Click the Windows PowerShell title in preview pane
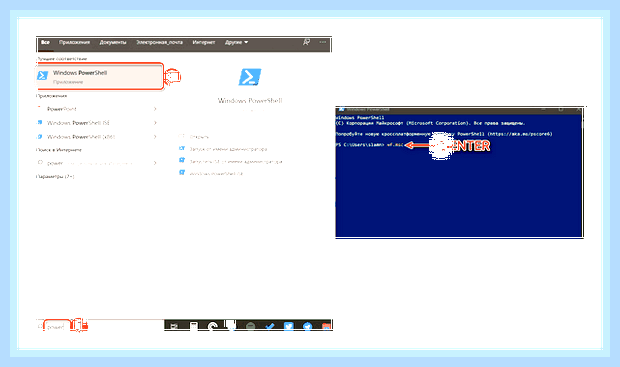The height and width of the screenshot is (367, 620). [x=250, y=101]
